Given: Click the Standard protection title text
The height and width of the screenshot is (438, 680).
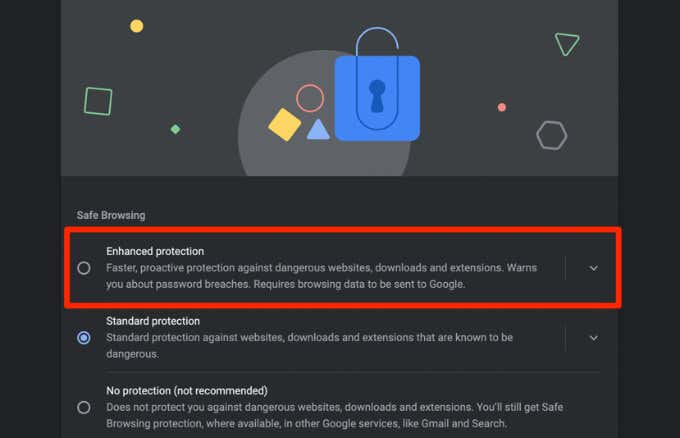Looking at the screenshot, I should tap(153, 321).
